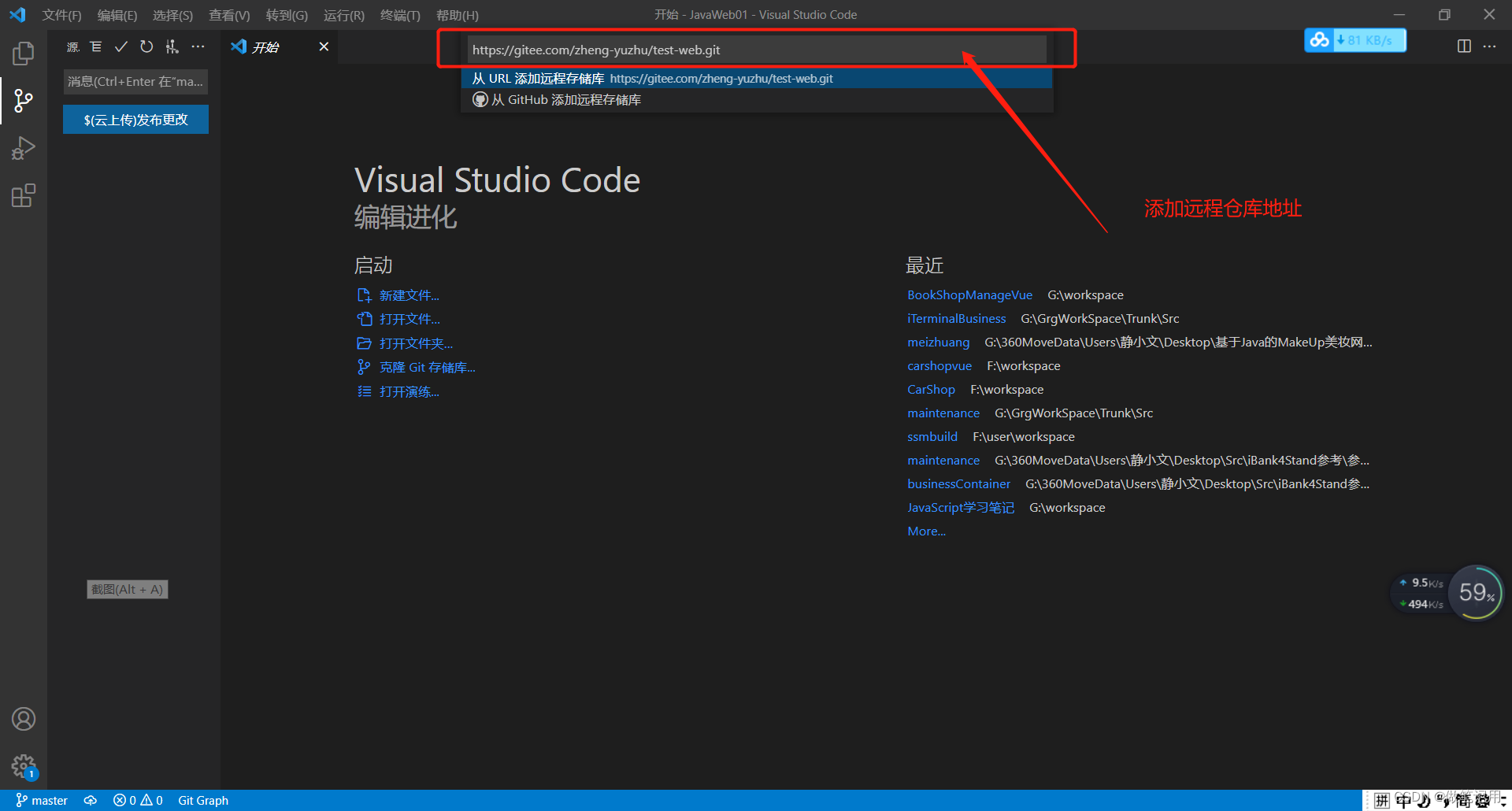
Task: Open the 编辑(E) menu
Action: coord(117,15)
